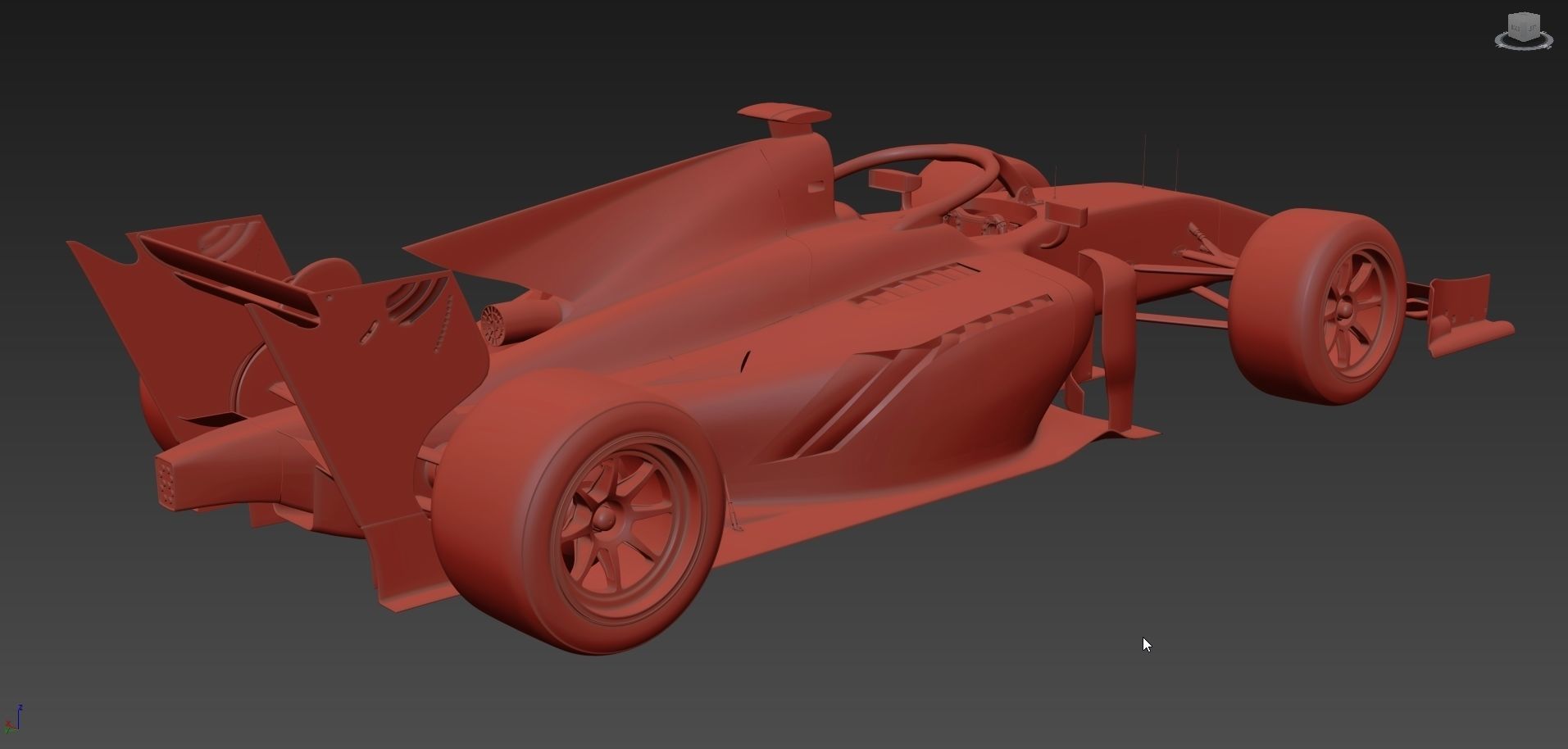Select the rear left wheel of the car
The image size is (1568, 749).
point(579,511)
